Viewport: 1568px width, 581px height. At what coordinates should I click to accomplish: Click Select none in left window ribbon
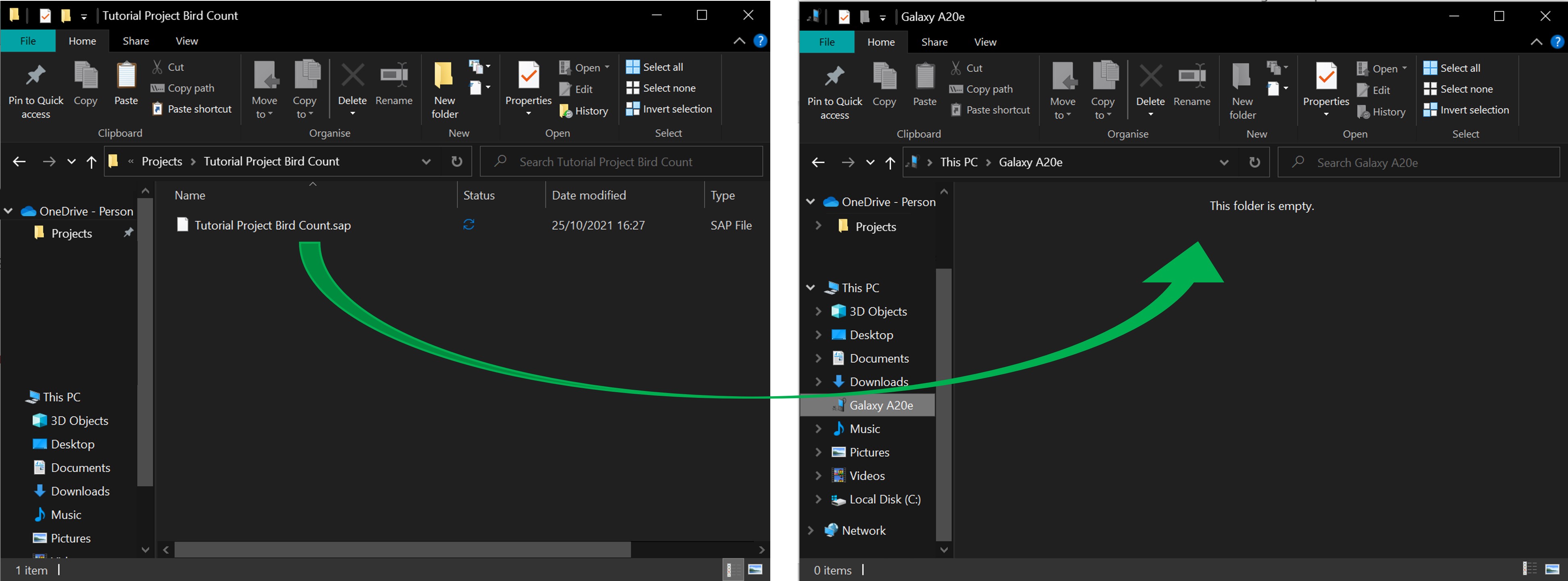(x=661, y=88)
